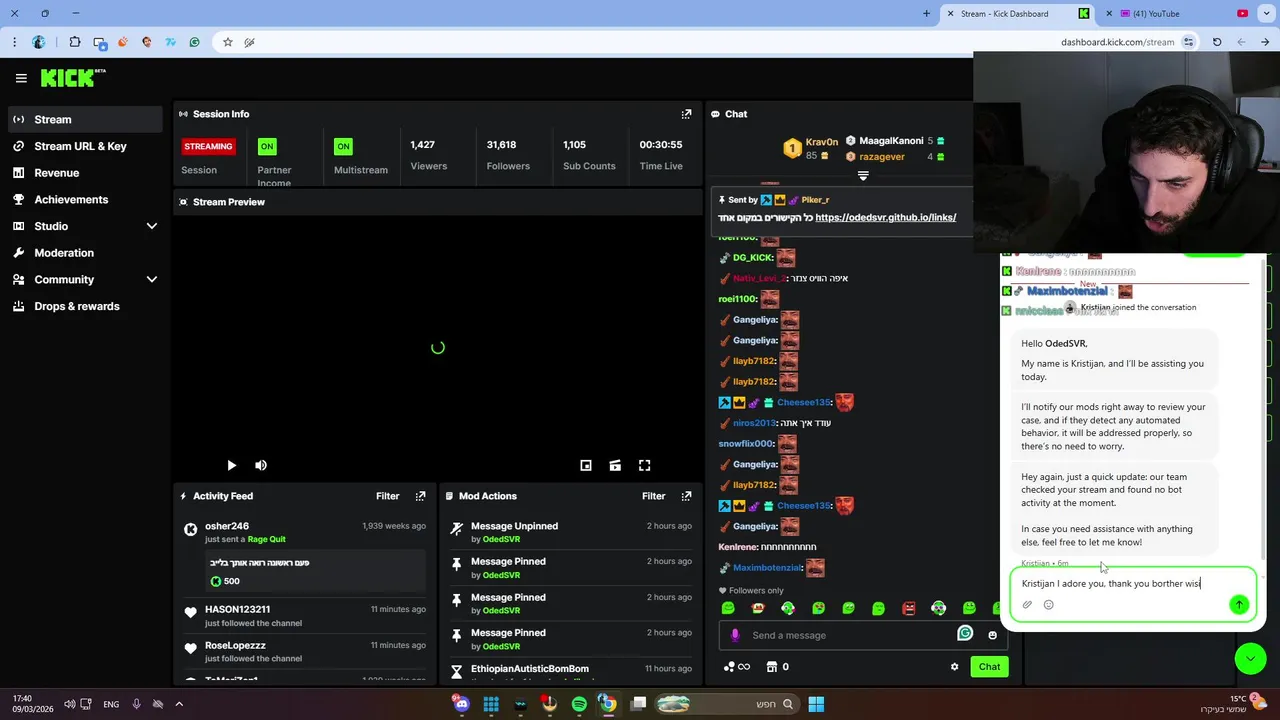The image size is (1280, 720).
Task: Click DG_KICK username in chat
Action: click(753, 258)
